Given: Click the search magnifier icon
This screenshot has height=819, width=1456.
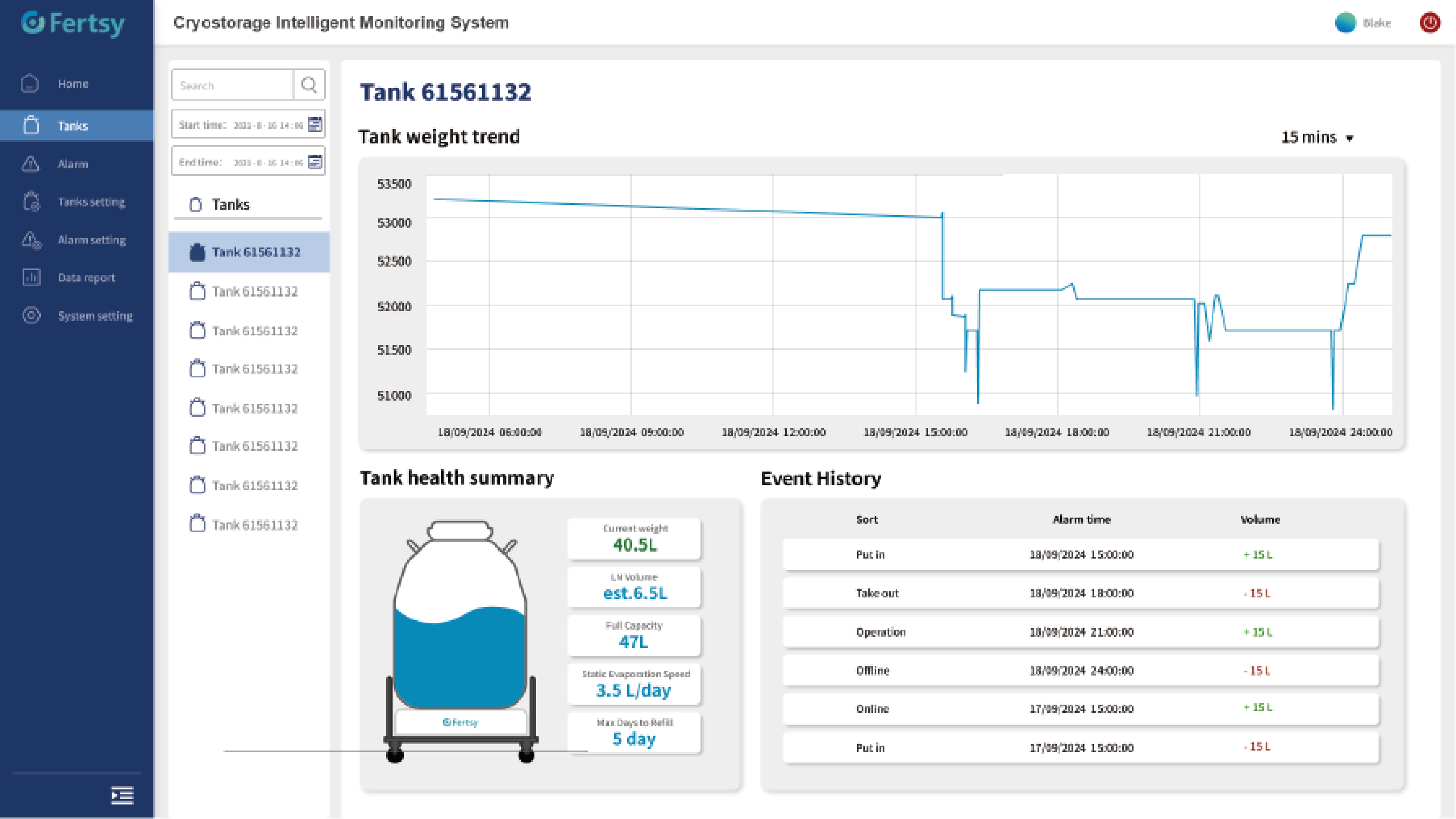Looking at the screenshot, I should click(x=308, y=85).
